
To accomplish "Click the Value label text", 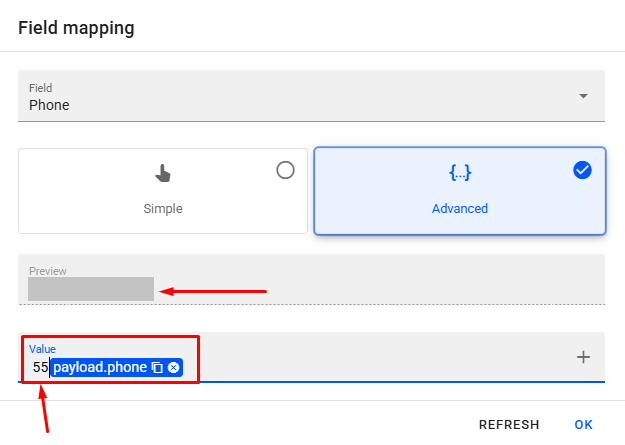I will coord(42,348).
